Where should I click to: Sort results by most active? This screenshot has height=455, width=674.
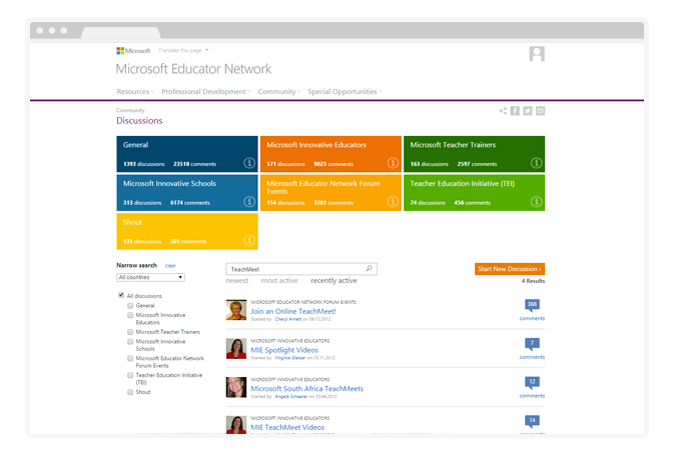tap(279, 281)
